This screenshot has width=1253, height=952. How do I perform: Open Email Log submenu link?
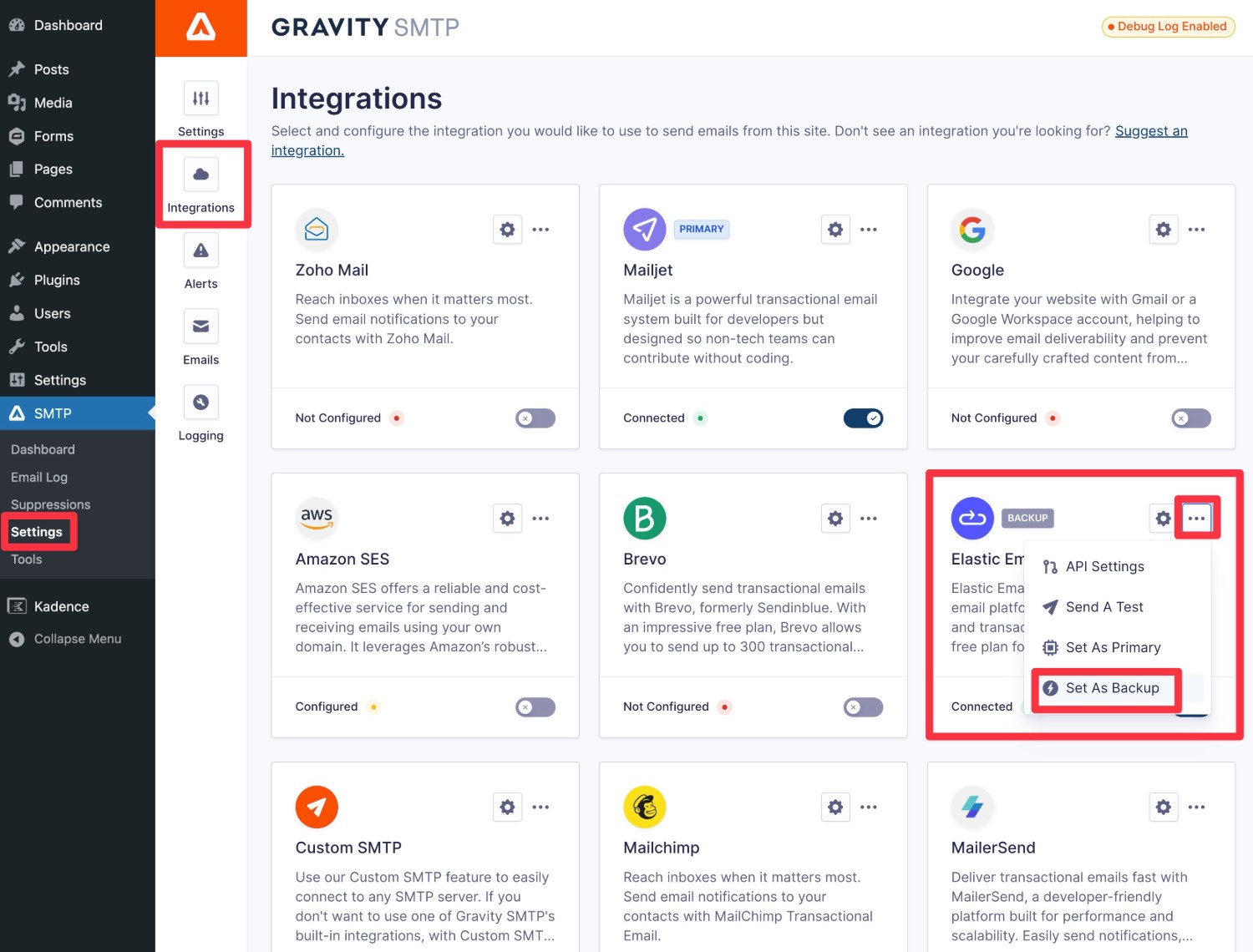(39, 477)
